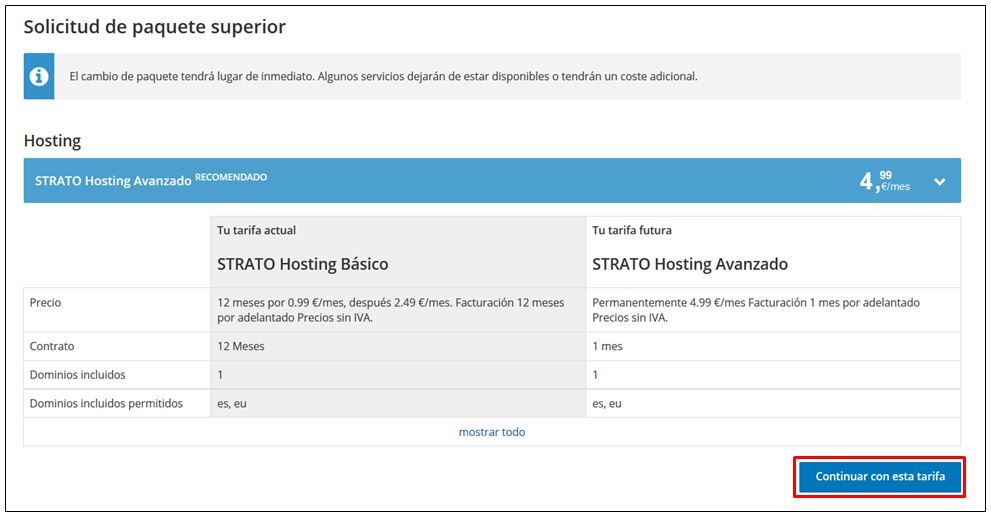Click the 'STRATO Hosting Básico' plan name
991x519 pixels.
pos(302,265)
